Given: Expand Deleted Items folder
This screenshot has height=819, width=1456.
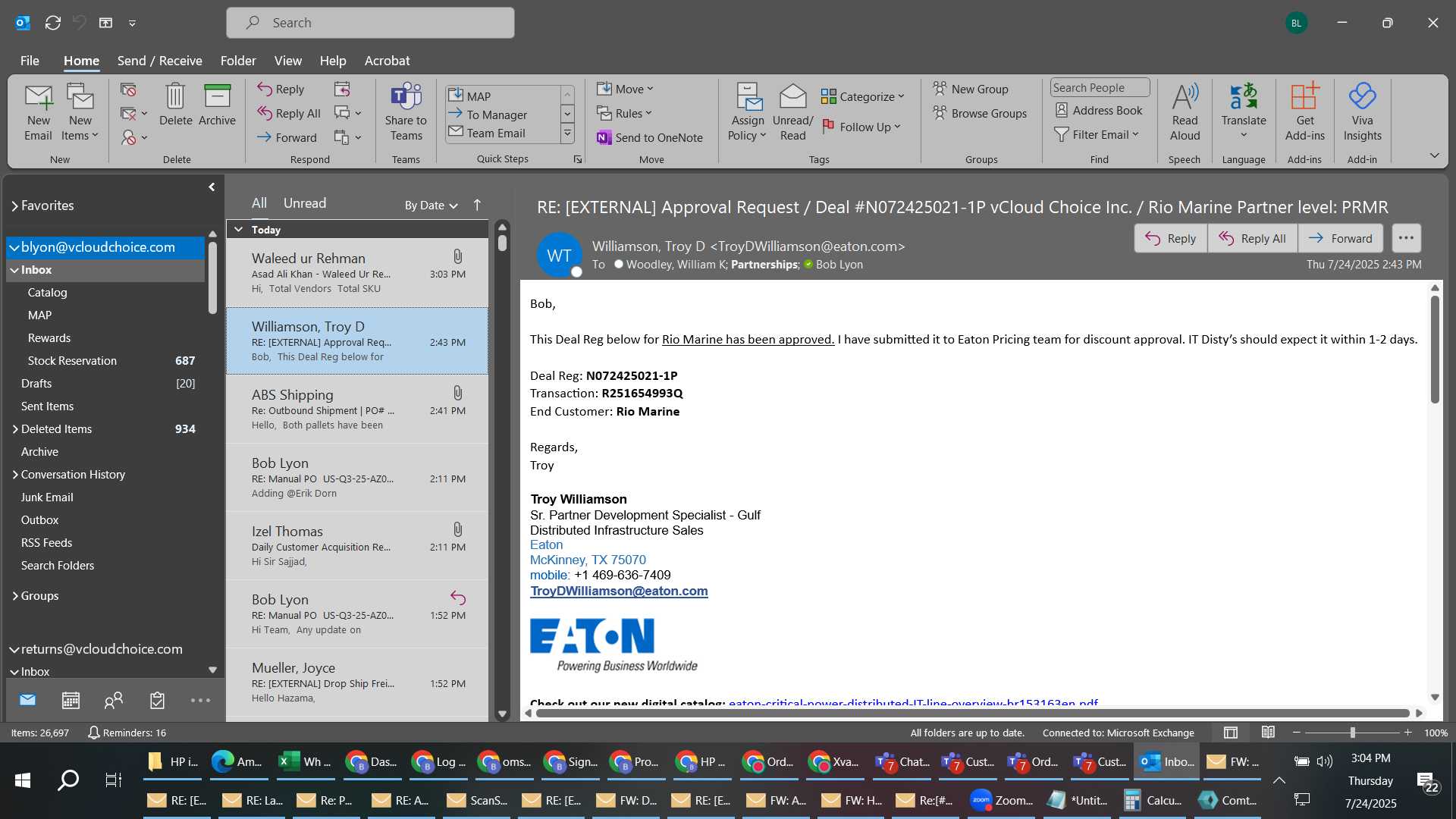Looking at the screenshot, I should (x=14, y=429).
